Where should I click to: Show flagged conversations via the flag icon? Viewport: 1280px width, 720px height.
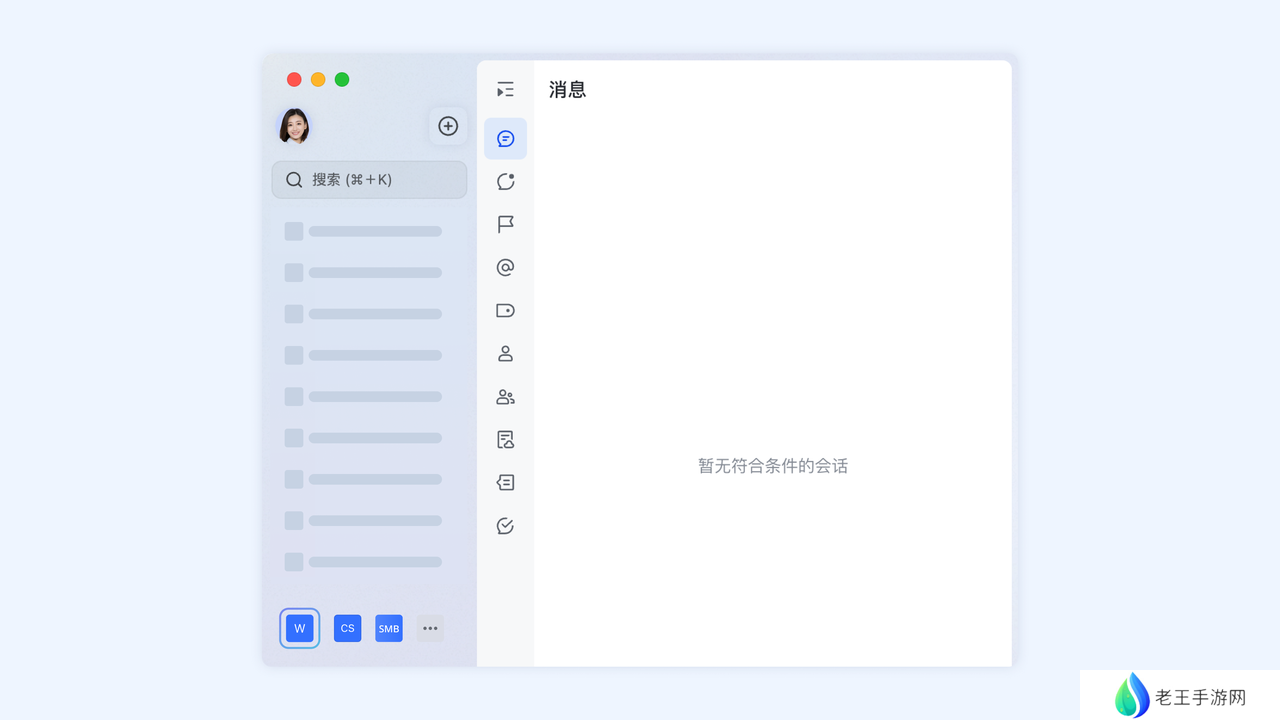pos(505,224)
